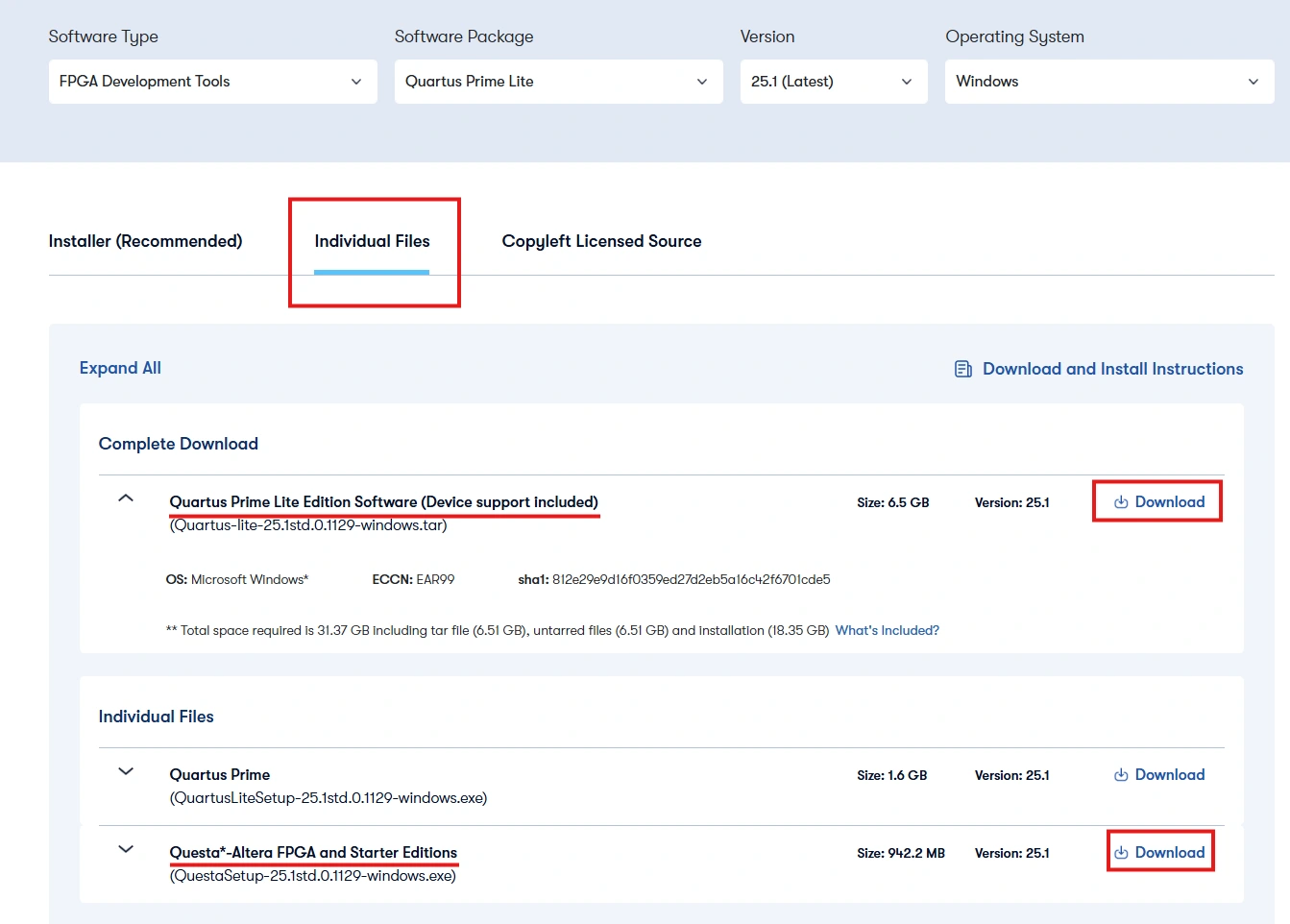
Task: Click Questa*-Altera FPGA and Starter Editions title
Action: 313,852
